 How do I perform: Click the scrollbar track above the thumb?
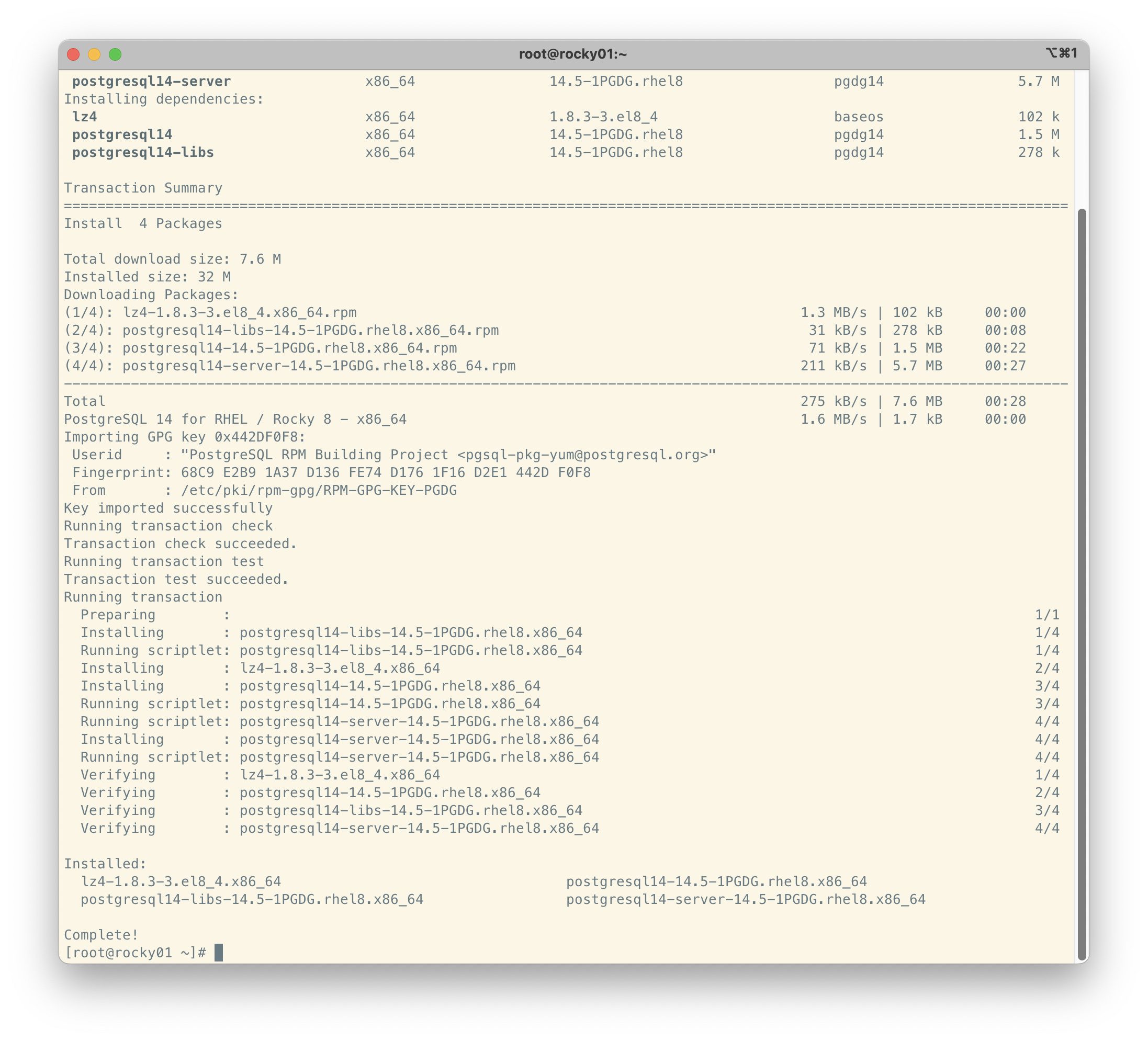tap(1082, 140)
